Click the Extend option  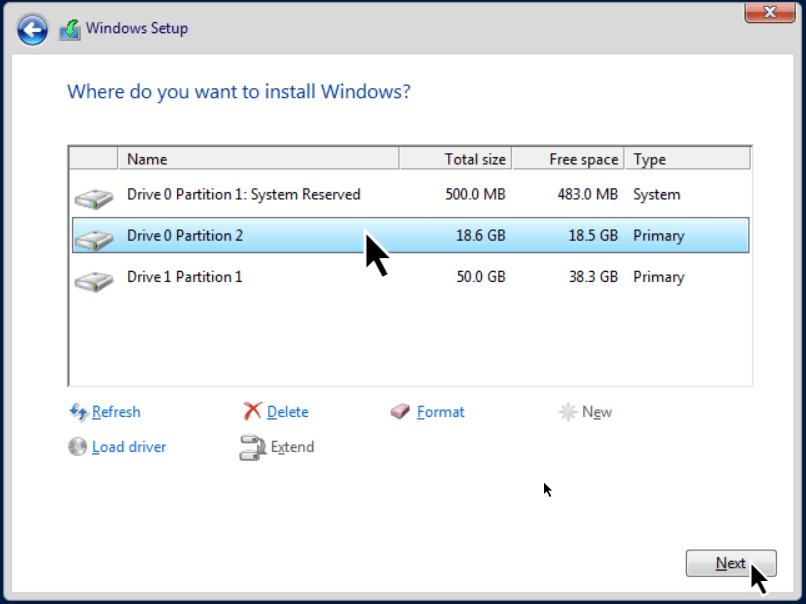coord(292,447)
